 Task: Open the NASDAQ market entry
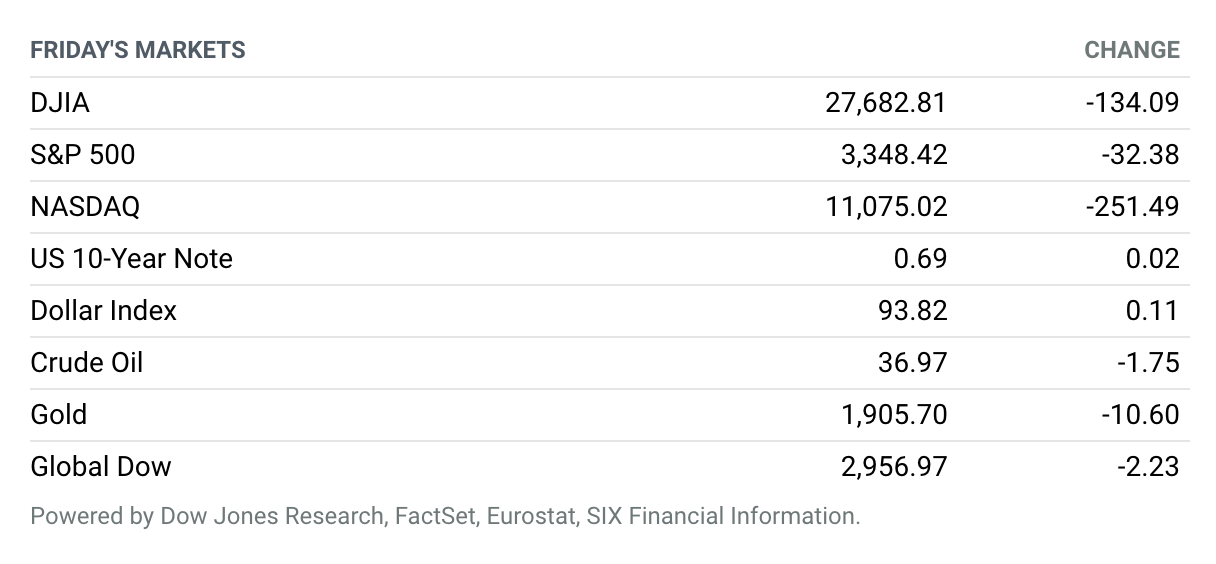click(x=85, y=206)
